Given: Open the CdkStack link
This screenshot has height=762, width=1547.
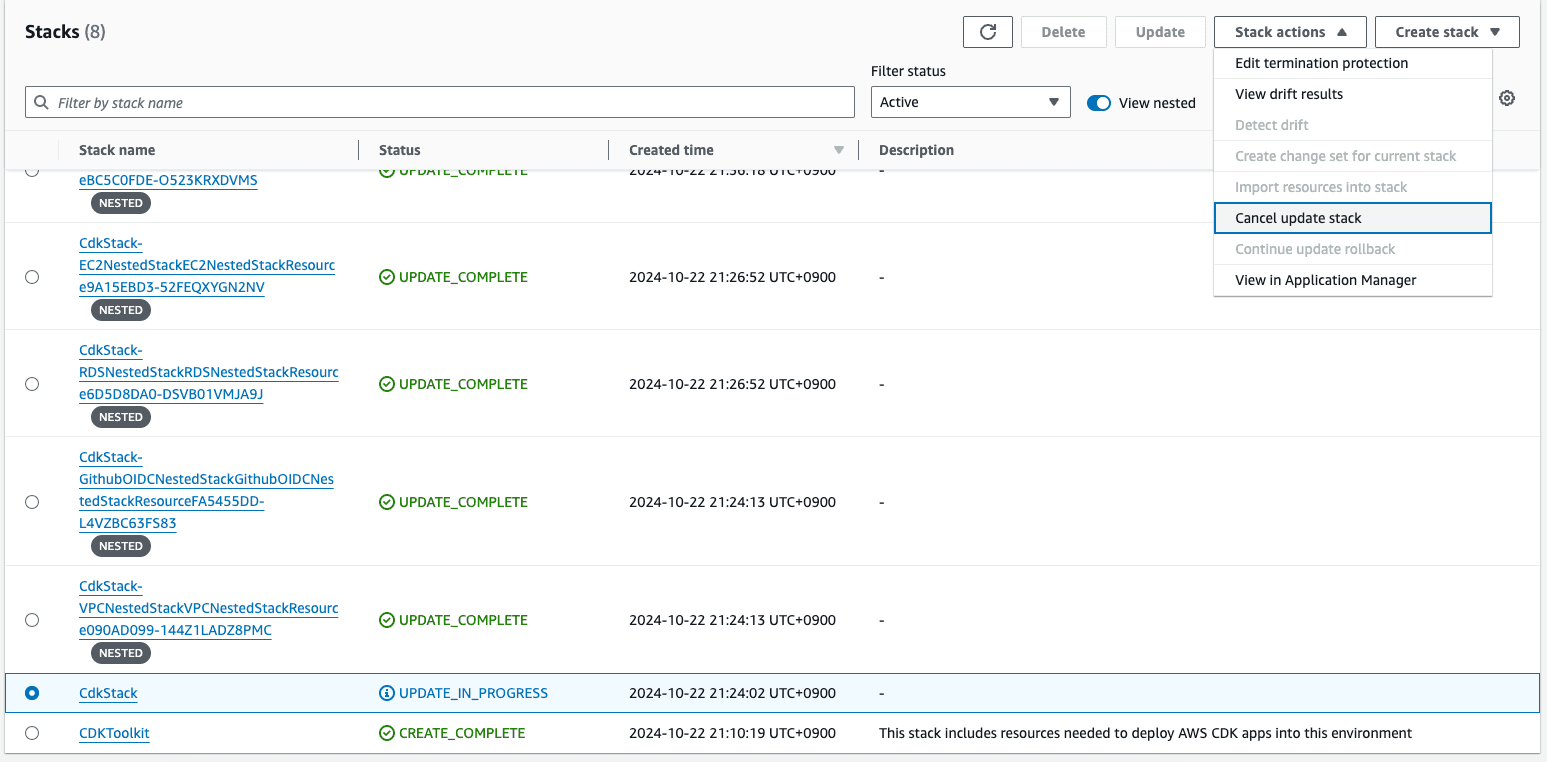Looking at the screenshot, I should 108,693.
